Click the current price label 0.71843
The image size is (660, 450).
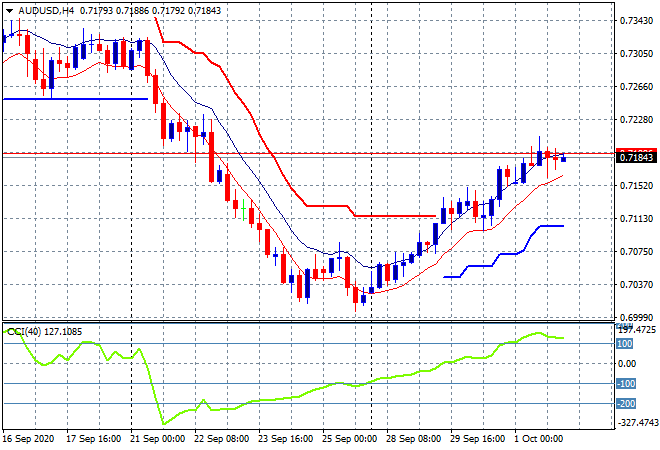tap(636, 158)
